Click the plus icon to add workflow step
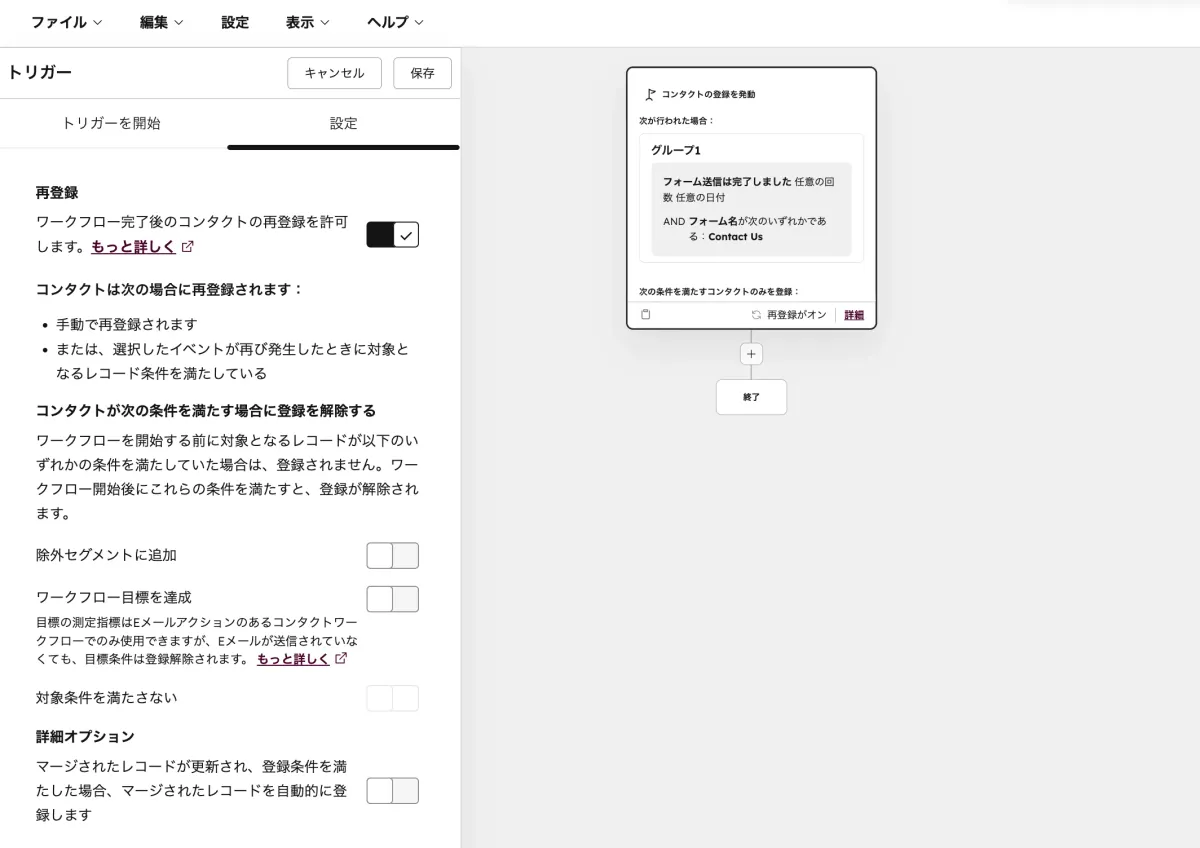1200x848 pixels. [751, 353]
